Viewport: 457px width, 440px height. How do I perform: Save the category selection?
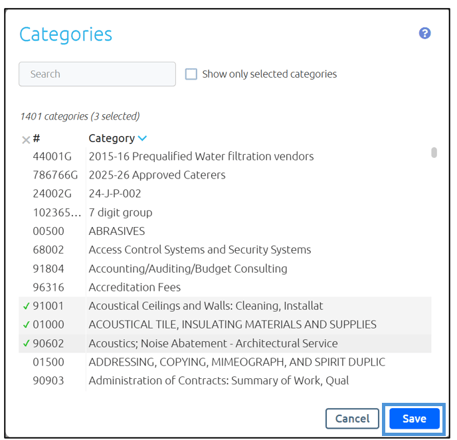point(414,418)
